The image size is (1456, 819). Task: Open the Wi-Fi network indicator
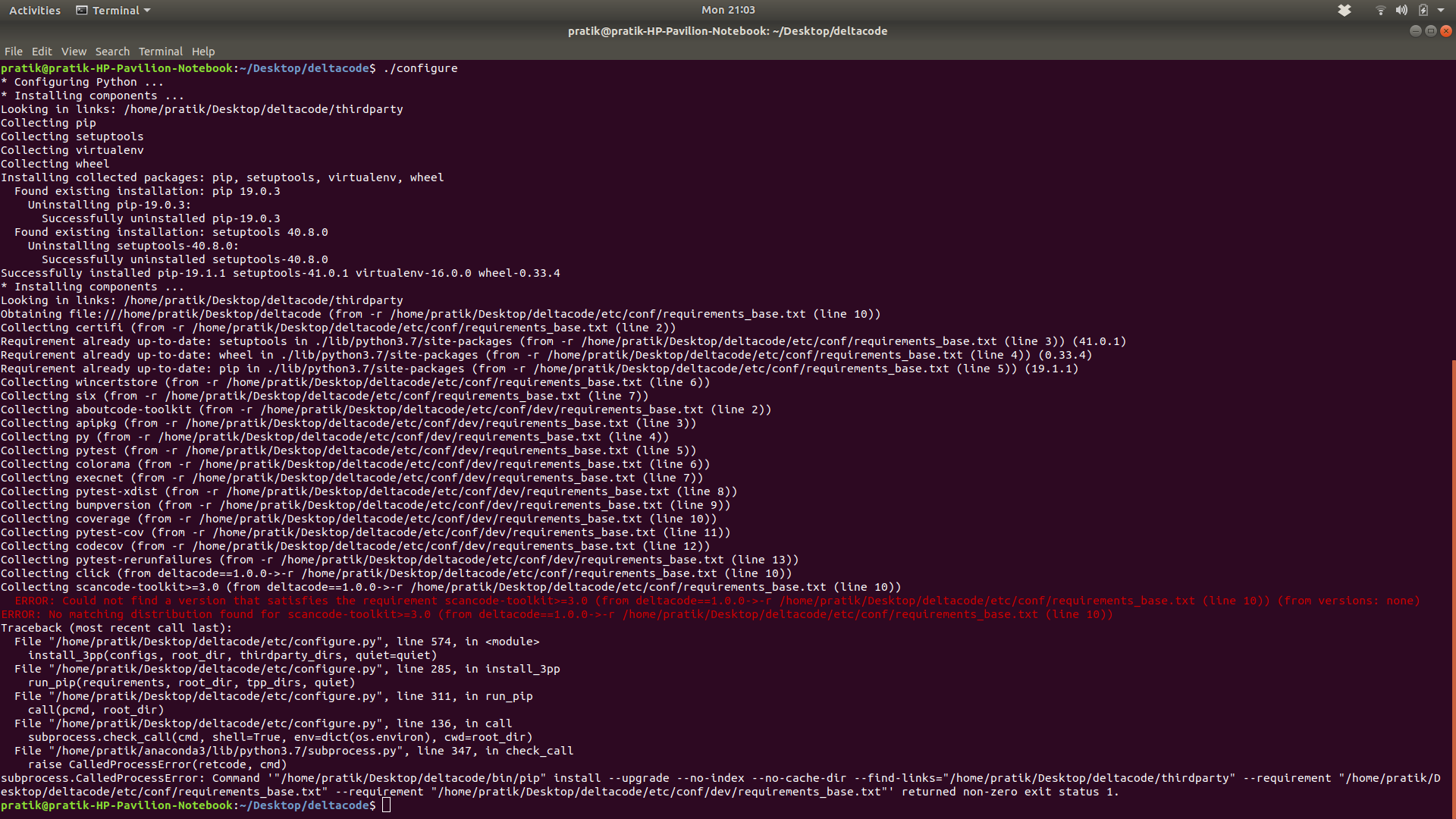click(x=1380, y=10)
